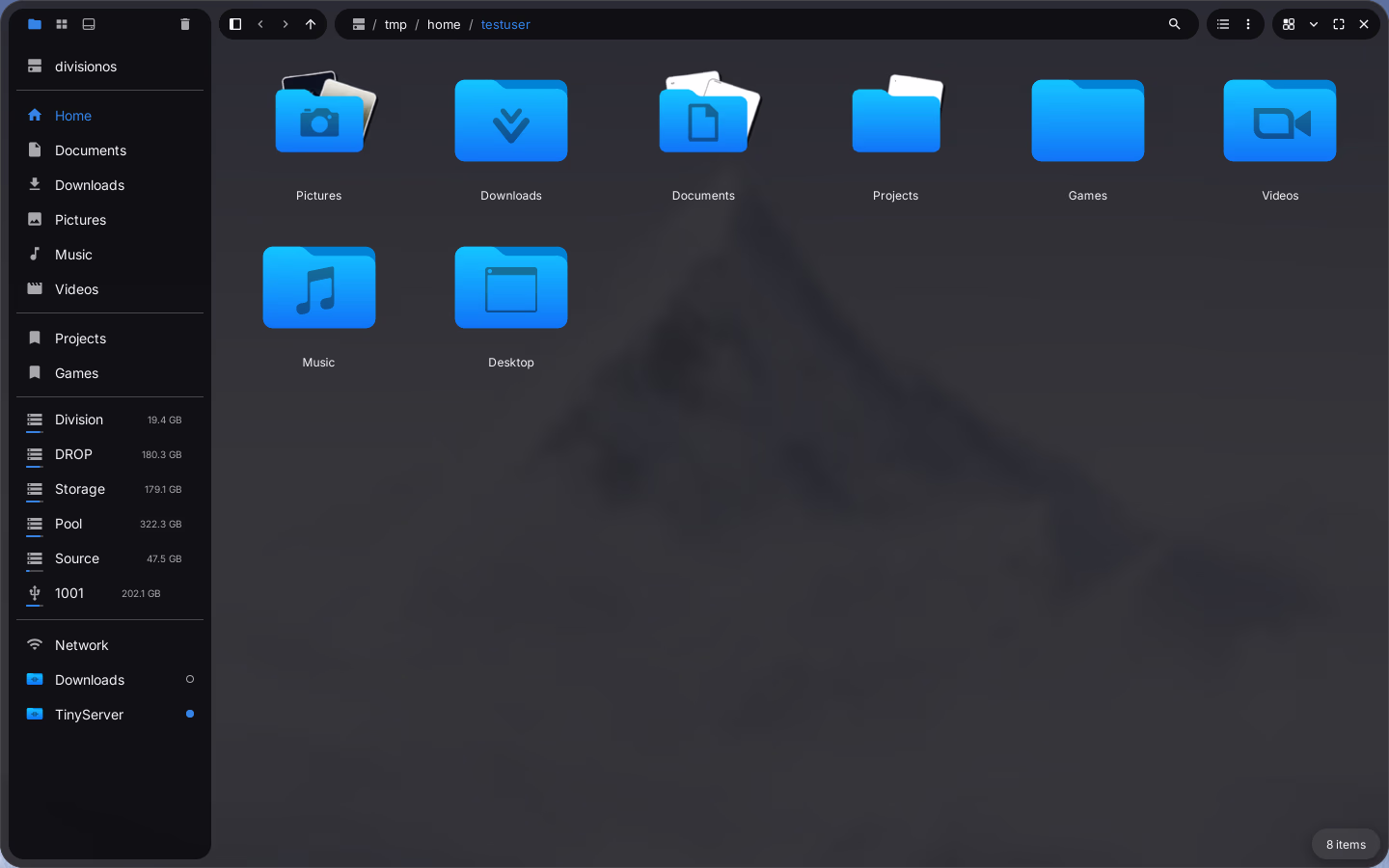
Task: Open Network in the sidebar
Action: pyautogui.click(x=110, y=645)
